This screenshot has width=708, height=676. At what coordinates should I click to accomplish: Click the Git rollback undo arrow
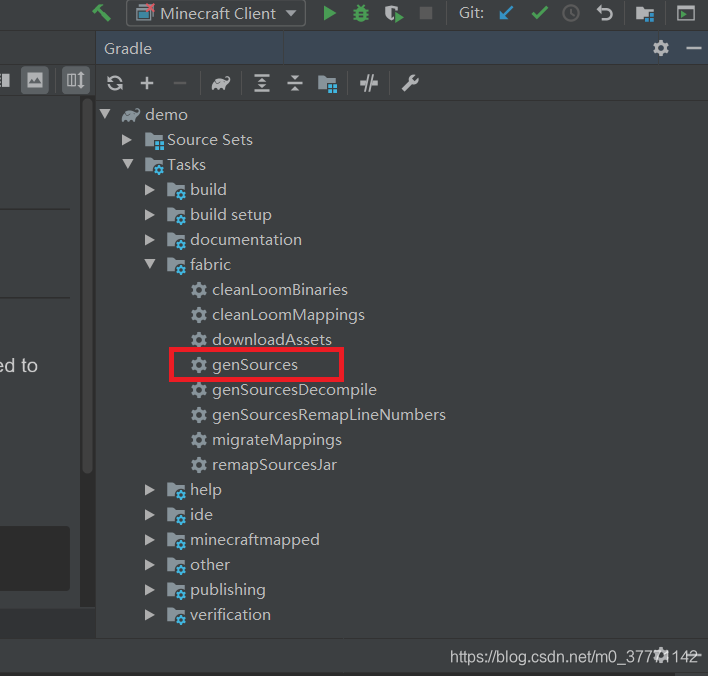605,13
